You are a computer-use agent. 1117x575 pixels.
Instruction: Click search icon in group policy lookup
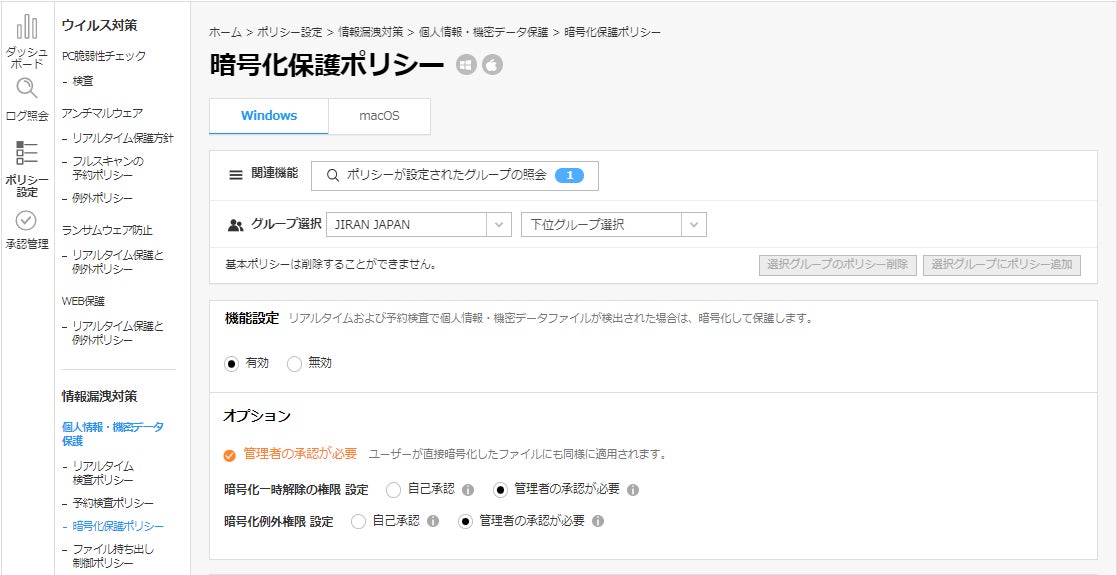[x=332, y=175]
